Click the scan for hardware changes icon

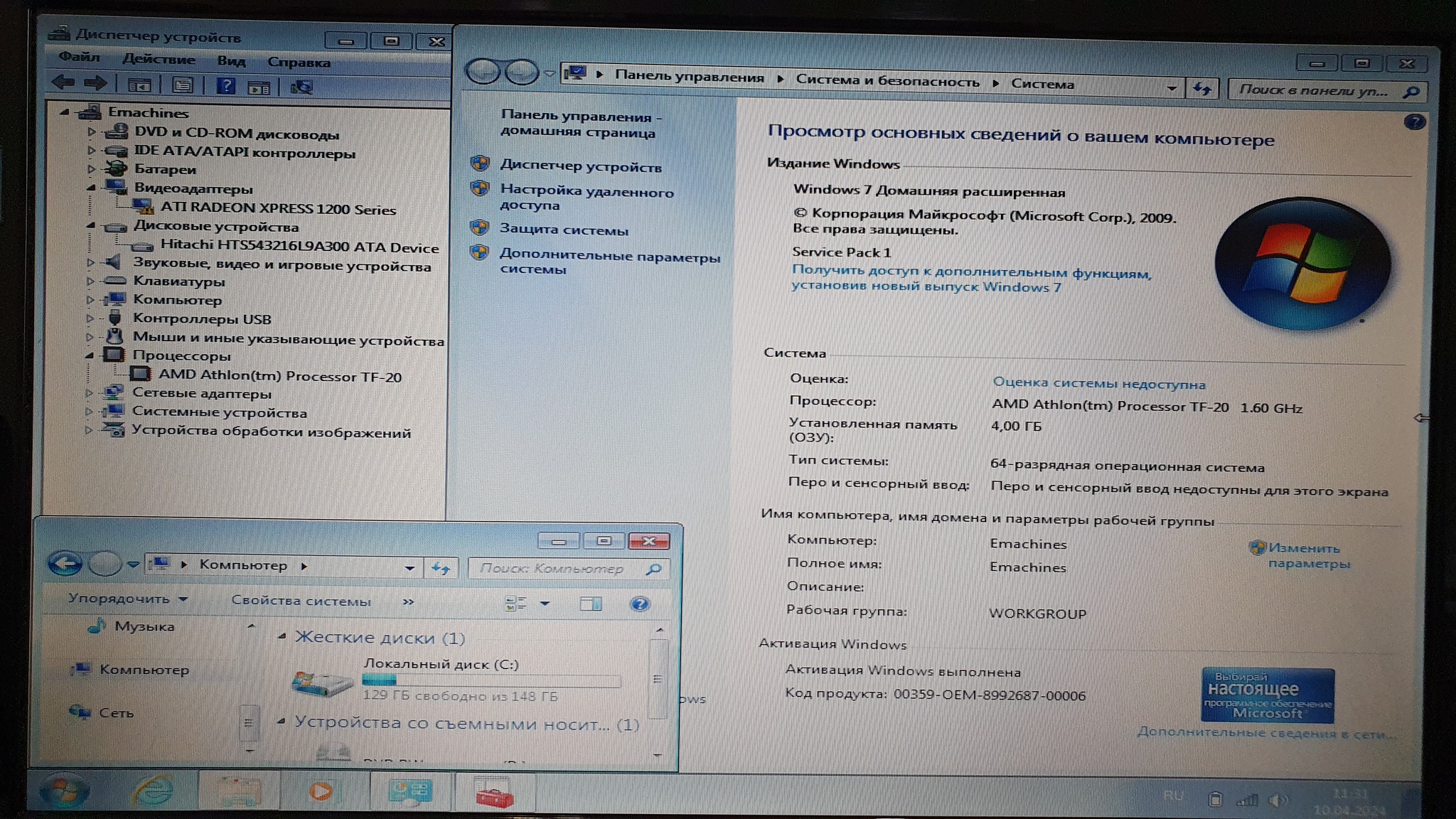pos(301,87)
